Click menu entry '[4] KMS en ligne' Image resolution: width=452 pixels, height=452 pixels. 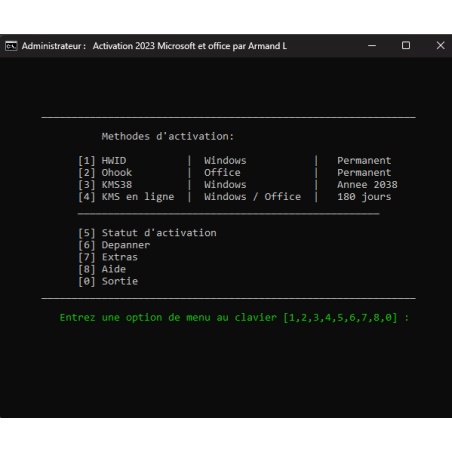point(126,197)
